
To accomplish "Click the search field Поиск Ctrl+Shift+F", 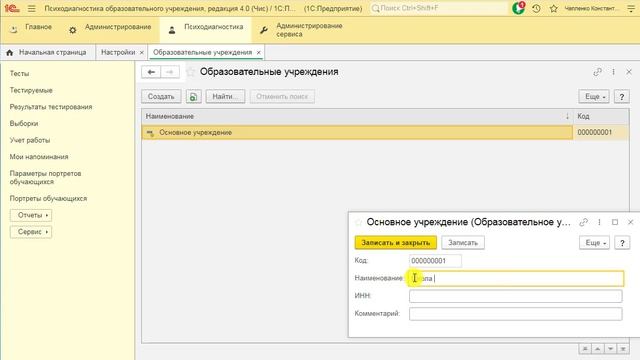I will 438,8.
